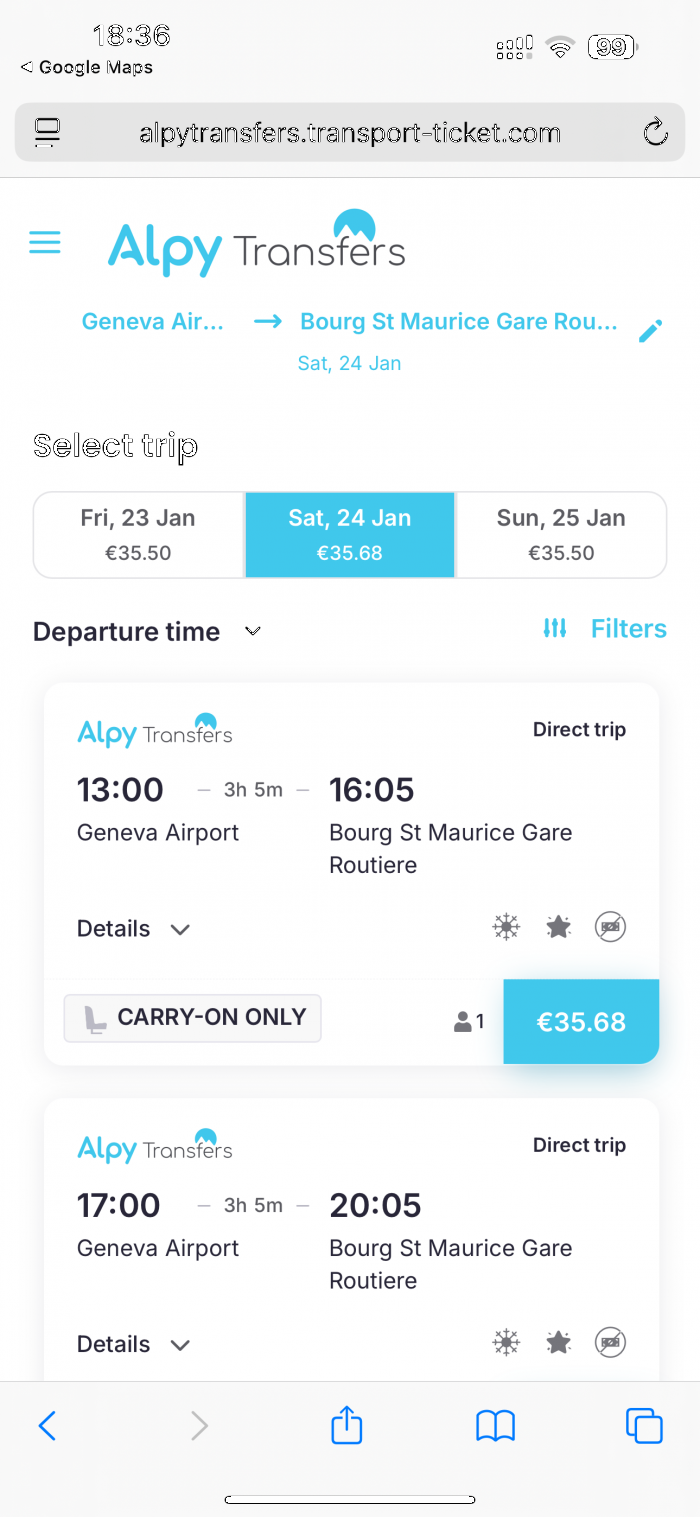
Task: Go back to the previous Safari page
Action: (x=47, y=1425)
